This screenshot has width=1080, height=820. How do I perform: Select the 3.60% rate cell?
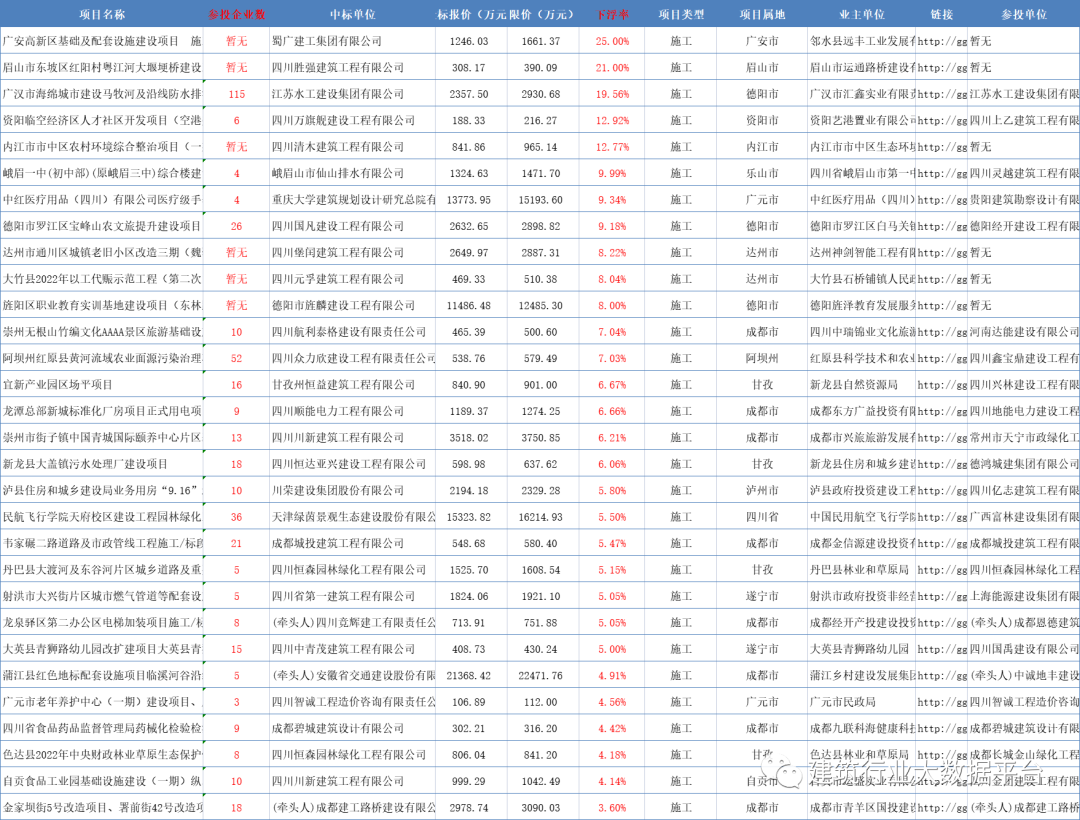612,808
